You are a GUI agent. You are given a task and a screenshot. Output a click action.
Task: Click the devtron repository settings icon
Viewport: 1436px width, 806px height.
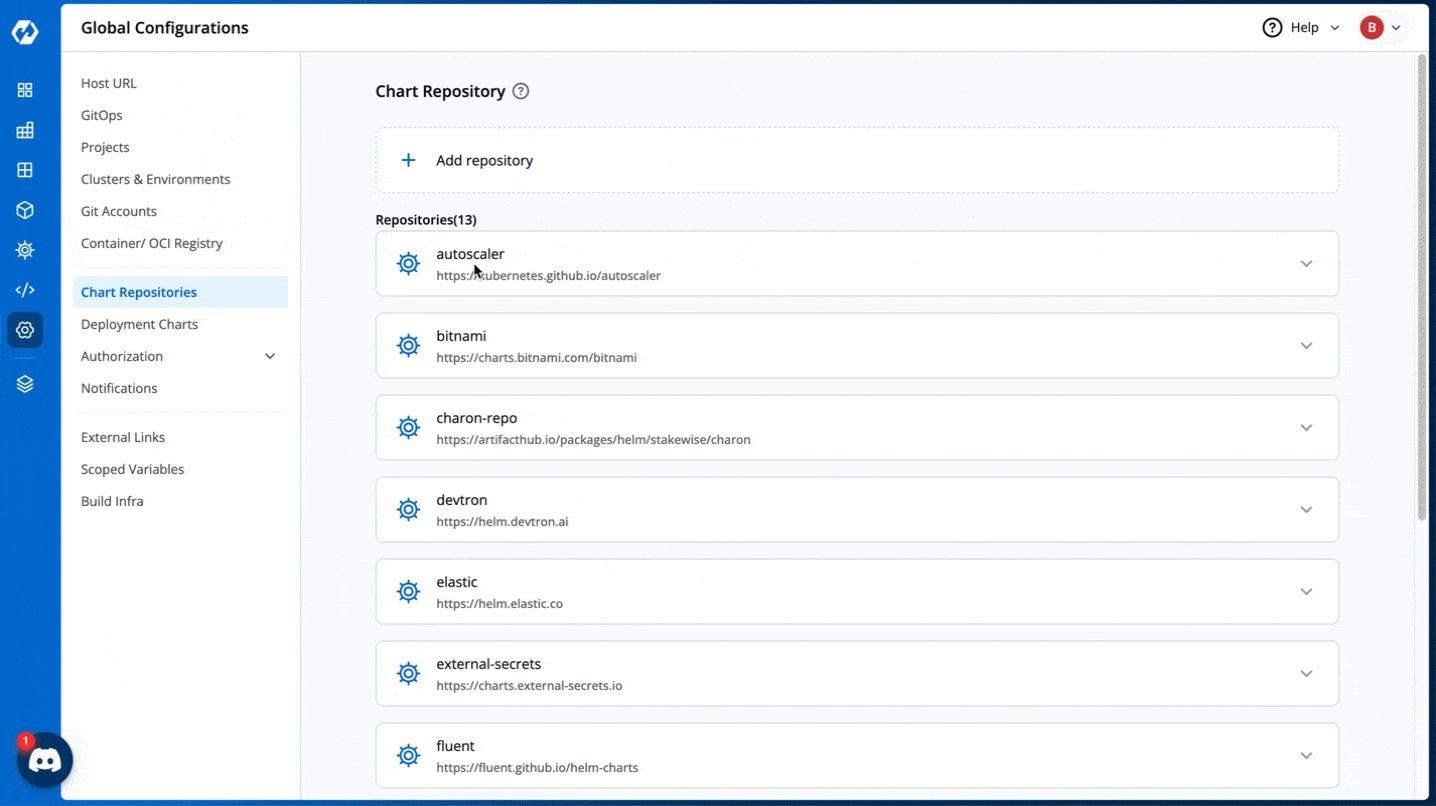tap(408, 509)
